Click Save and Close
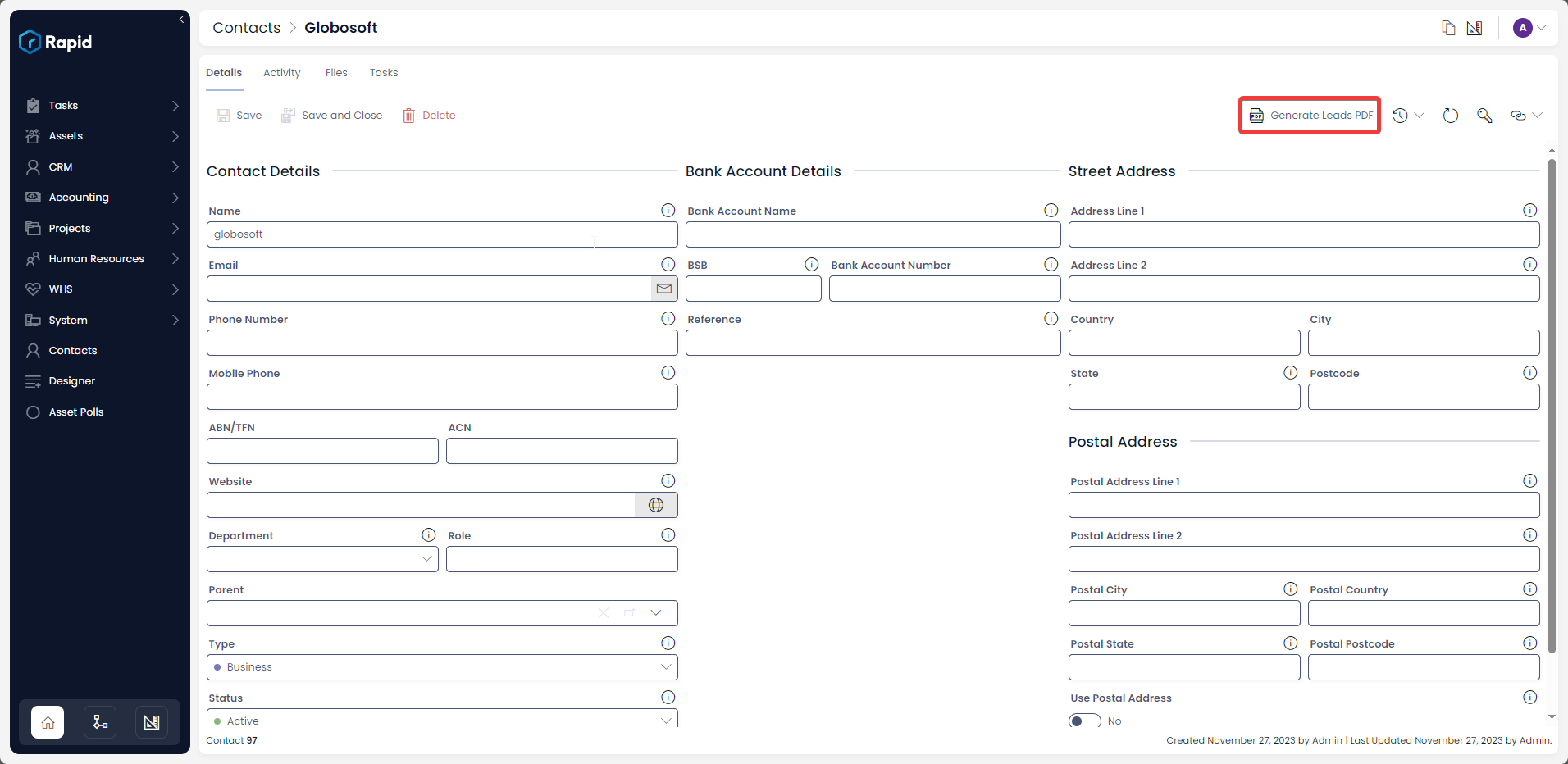Image resolution: width=1568 pixels, height=764 pixels. (x=331, y=116)
